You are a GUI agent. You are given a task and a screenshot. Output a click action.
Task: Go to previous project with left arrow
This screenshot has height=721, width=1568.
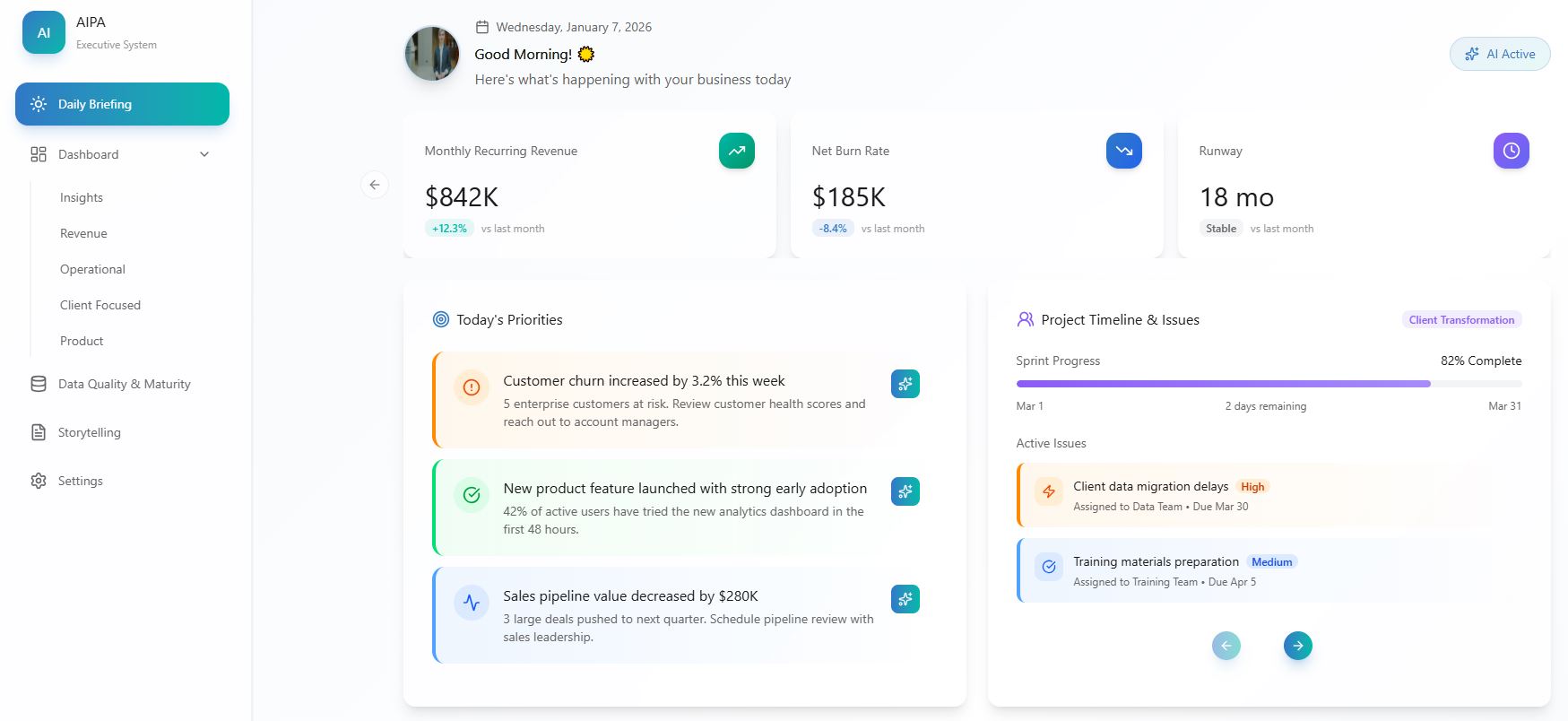[1226, 646]
